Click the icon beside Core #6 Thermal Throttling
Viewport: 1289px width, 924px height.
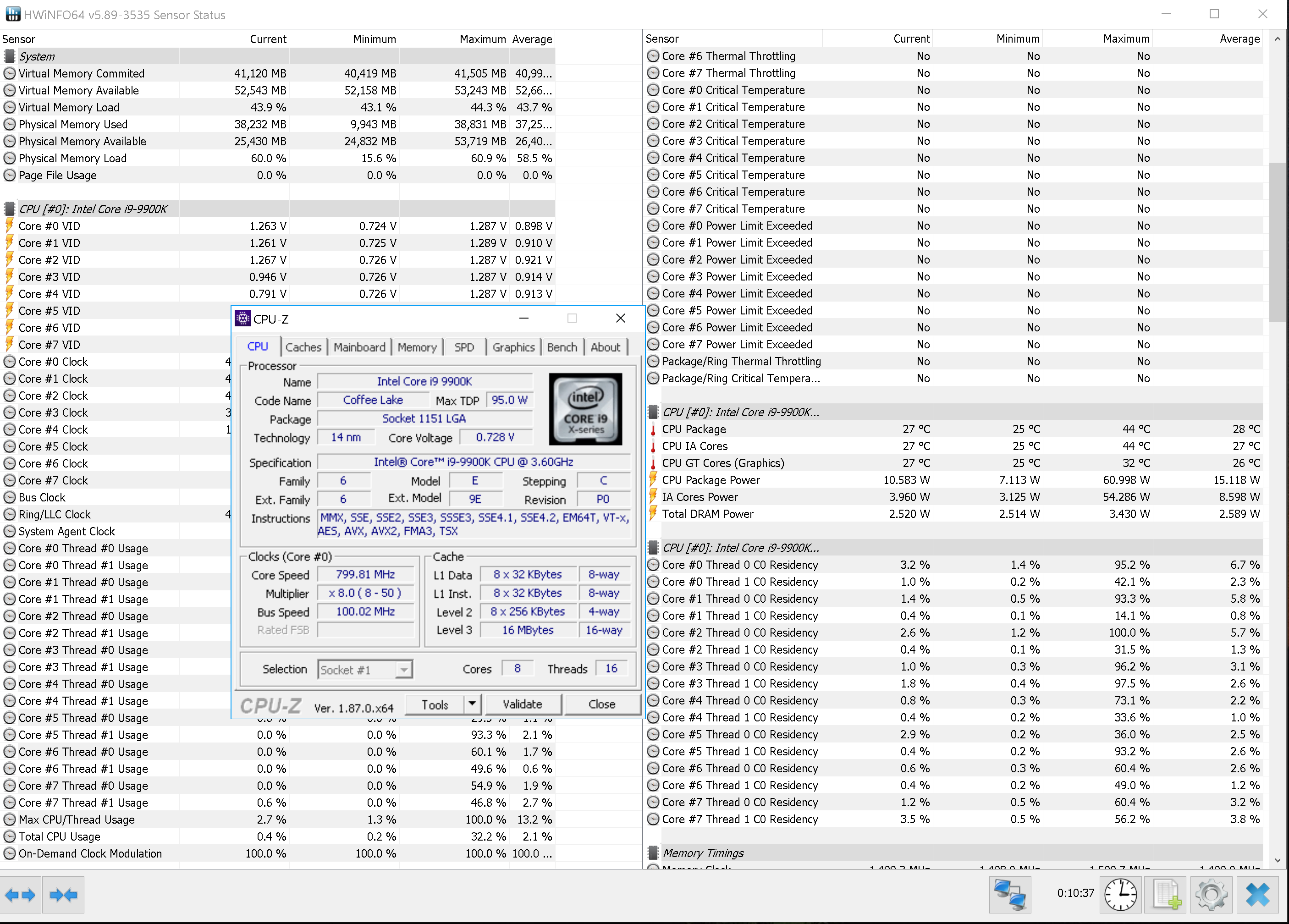point(653,56)
